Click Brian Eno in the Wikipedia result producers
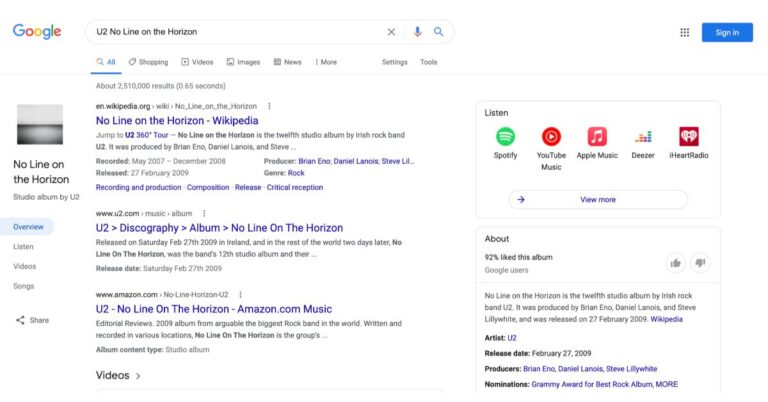 (314, 161)
